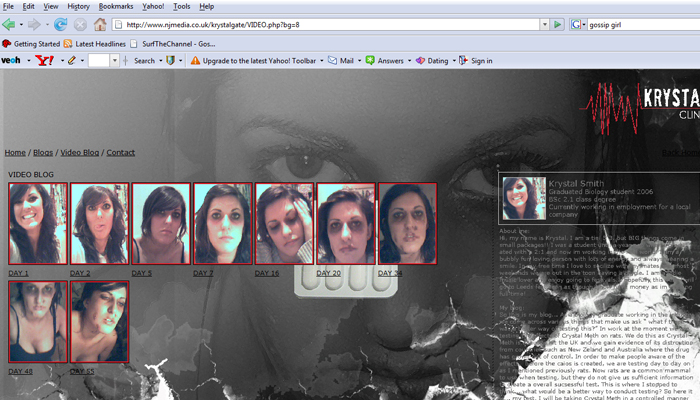Viewport: 700px width, 400px height.
Task: Open the History menu
Action: (78, 6)
